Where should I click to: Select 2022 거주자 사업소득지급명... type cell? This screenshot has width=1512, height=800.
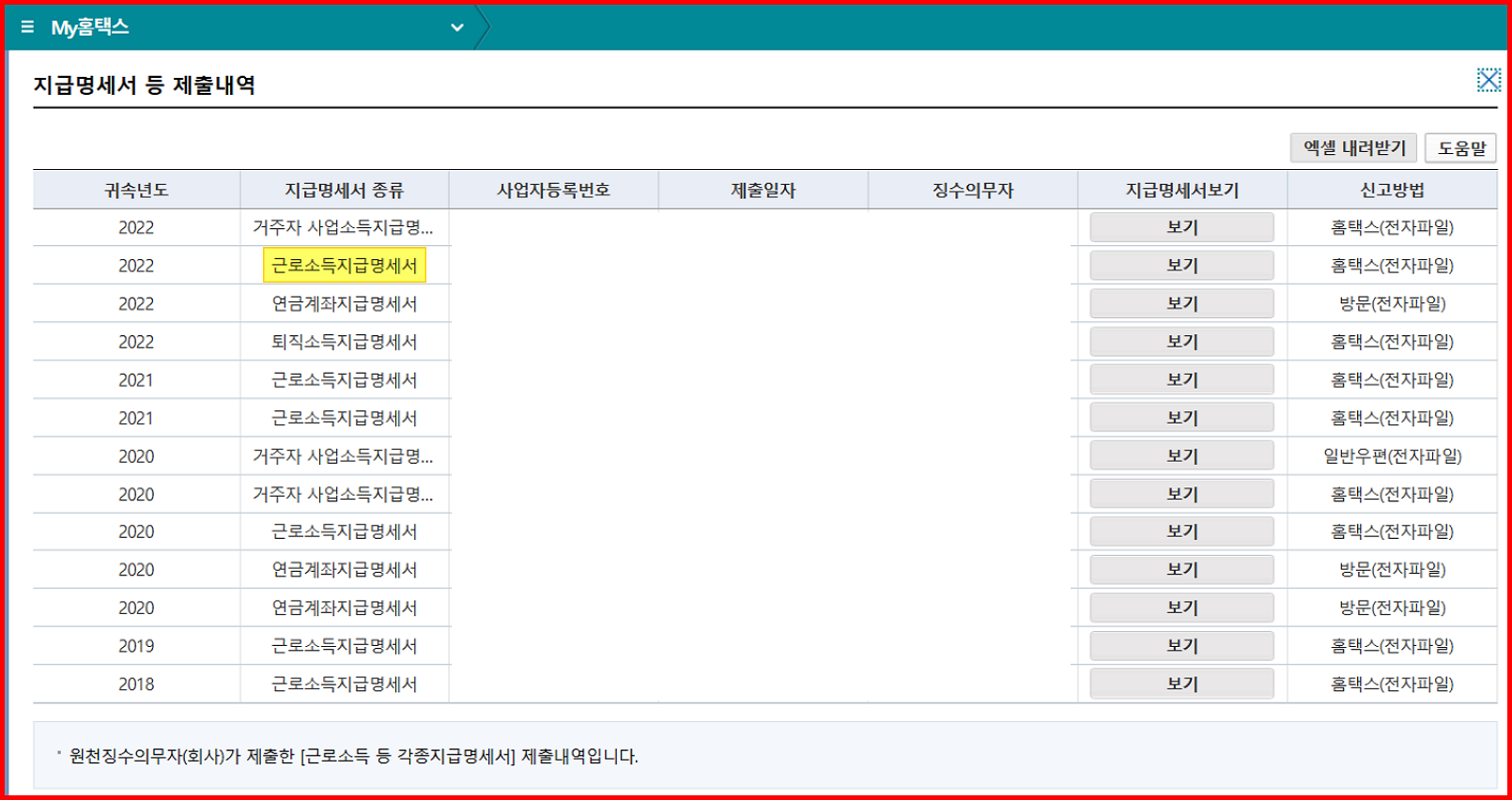click(x=345, y=227)
